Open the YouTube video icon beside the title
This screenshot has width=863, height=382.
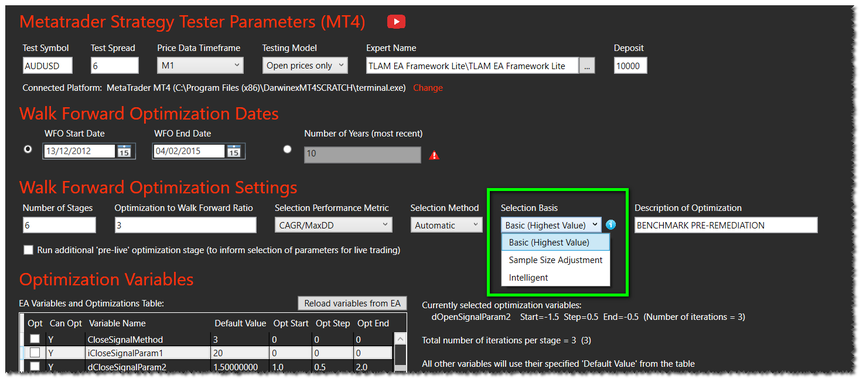(x=396, y=22)
